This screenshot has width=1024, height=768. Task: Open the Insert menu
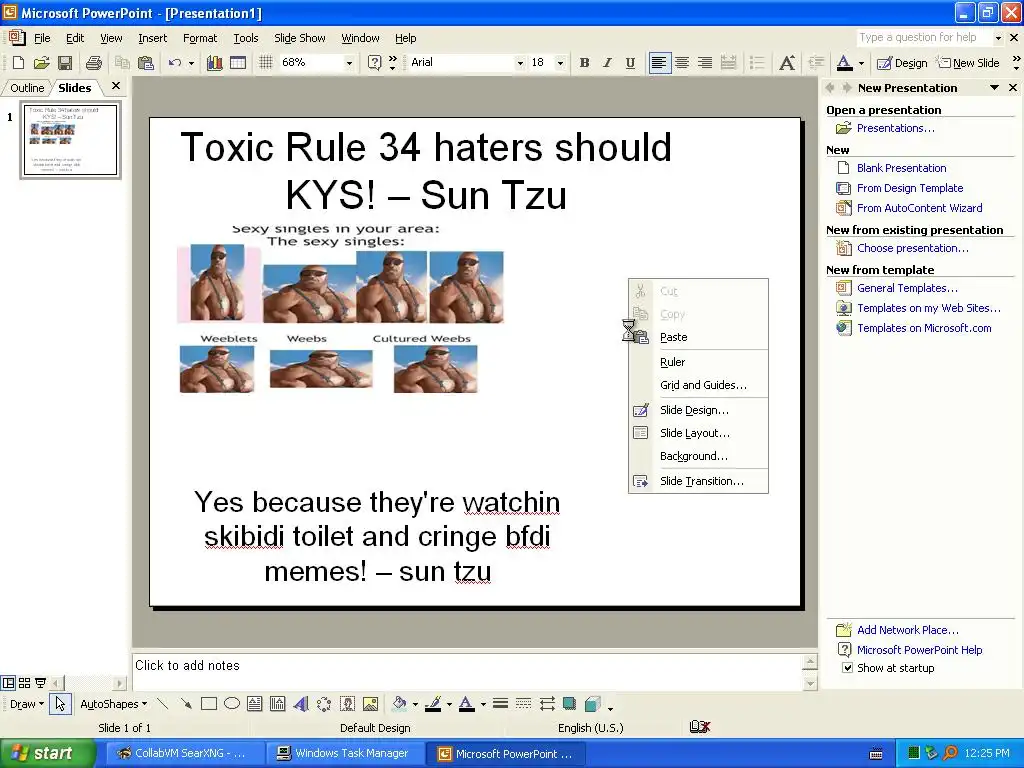tap(152, 38)
